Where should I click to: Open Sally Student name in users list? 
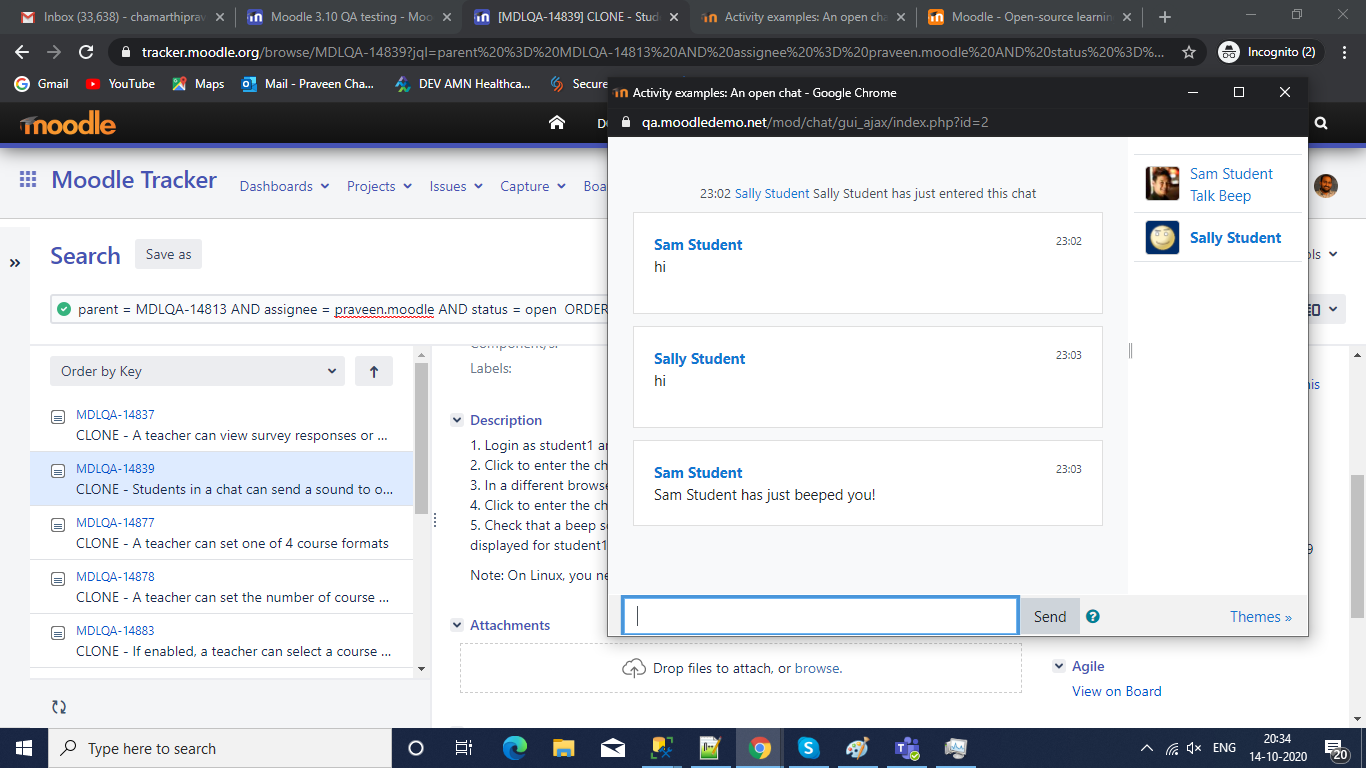pyautogui.click(x=1235, y=238)
